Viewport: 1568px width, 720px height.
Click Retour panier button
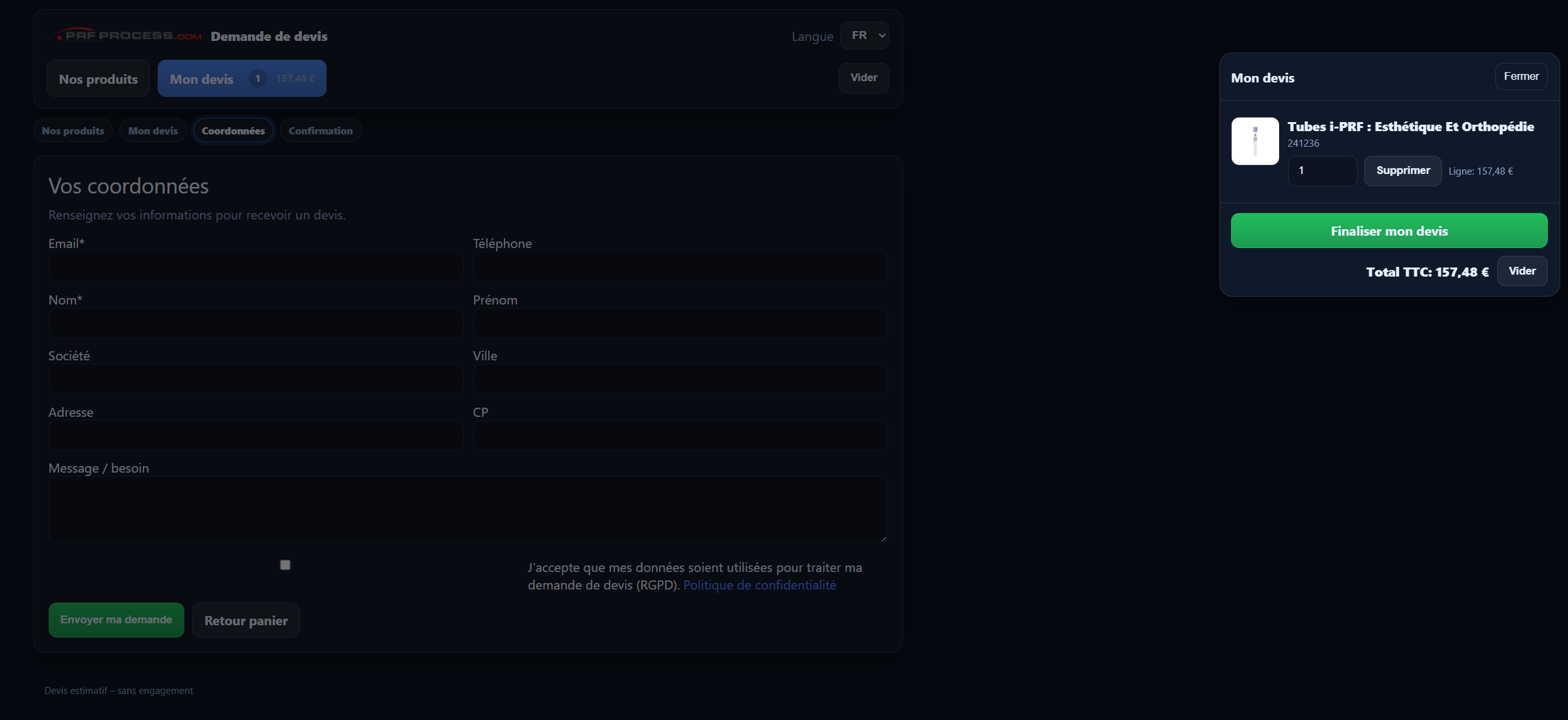click(x=245, y=620)
